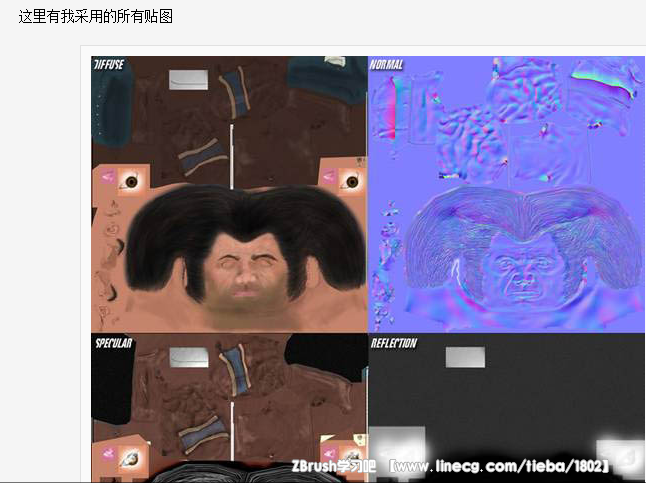Click the Chinese heading text about textures

(96, 17)
